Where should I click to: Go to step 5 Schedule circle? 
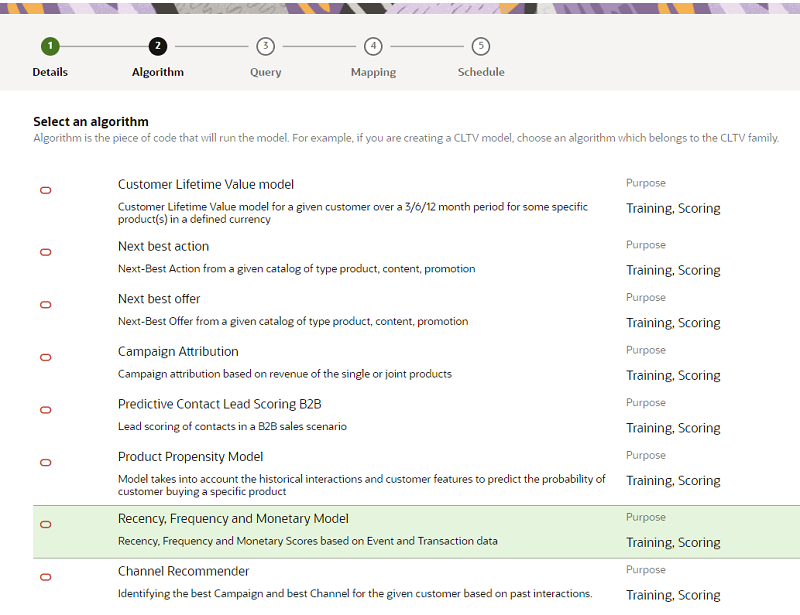pyautogui.click(x=481, y=46)
